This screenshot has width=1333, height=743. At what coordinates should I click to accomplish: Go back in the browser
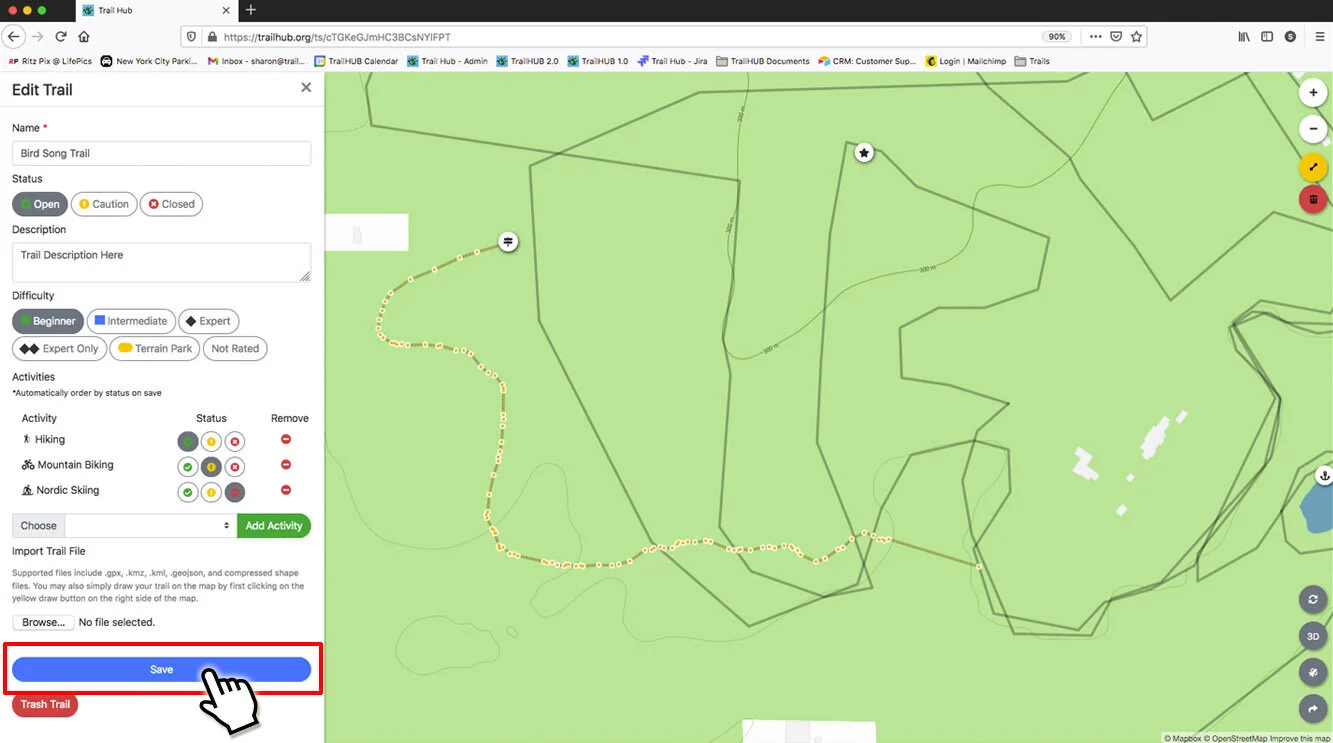click(13, 36)
